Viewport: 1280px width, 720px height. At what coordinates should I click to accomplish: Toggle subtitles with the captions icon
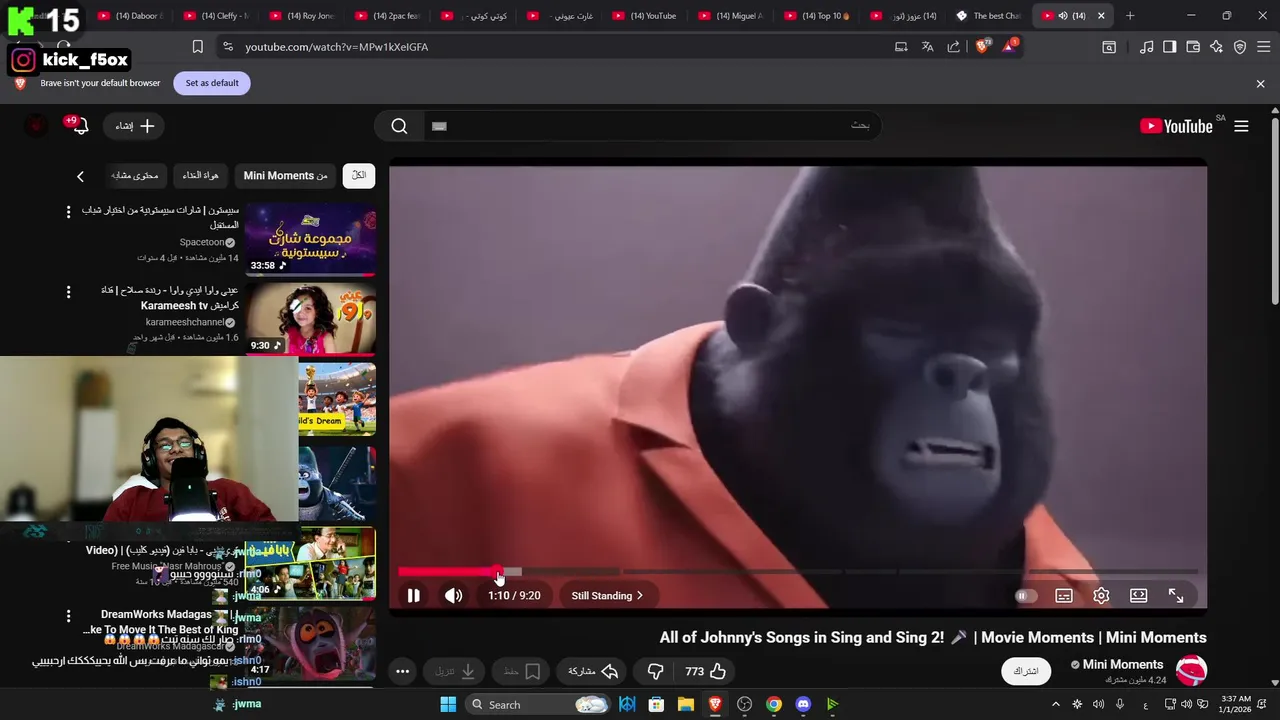1064,596
